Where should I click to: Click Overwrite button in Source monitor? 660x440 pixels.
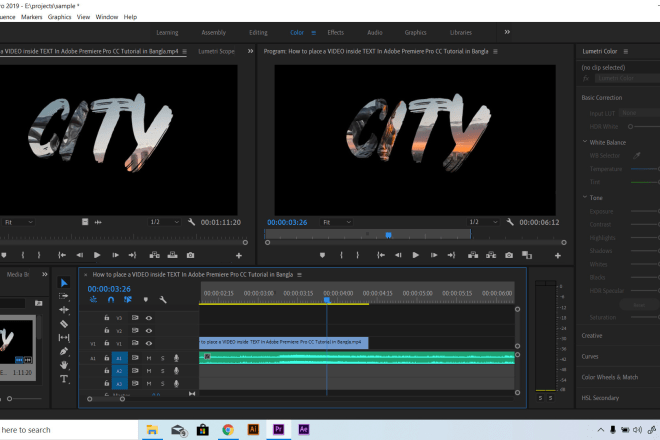pyautogui.click(x=172, y=255)
